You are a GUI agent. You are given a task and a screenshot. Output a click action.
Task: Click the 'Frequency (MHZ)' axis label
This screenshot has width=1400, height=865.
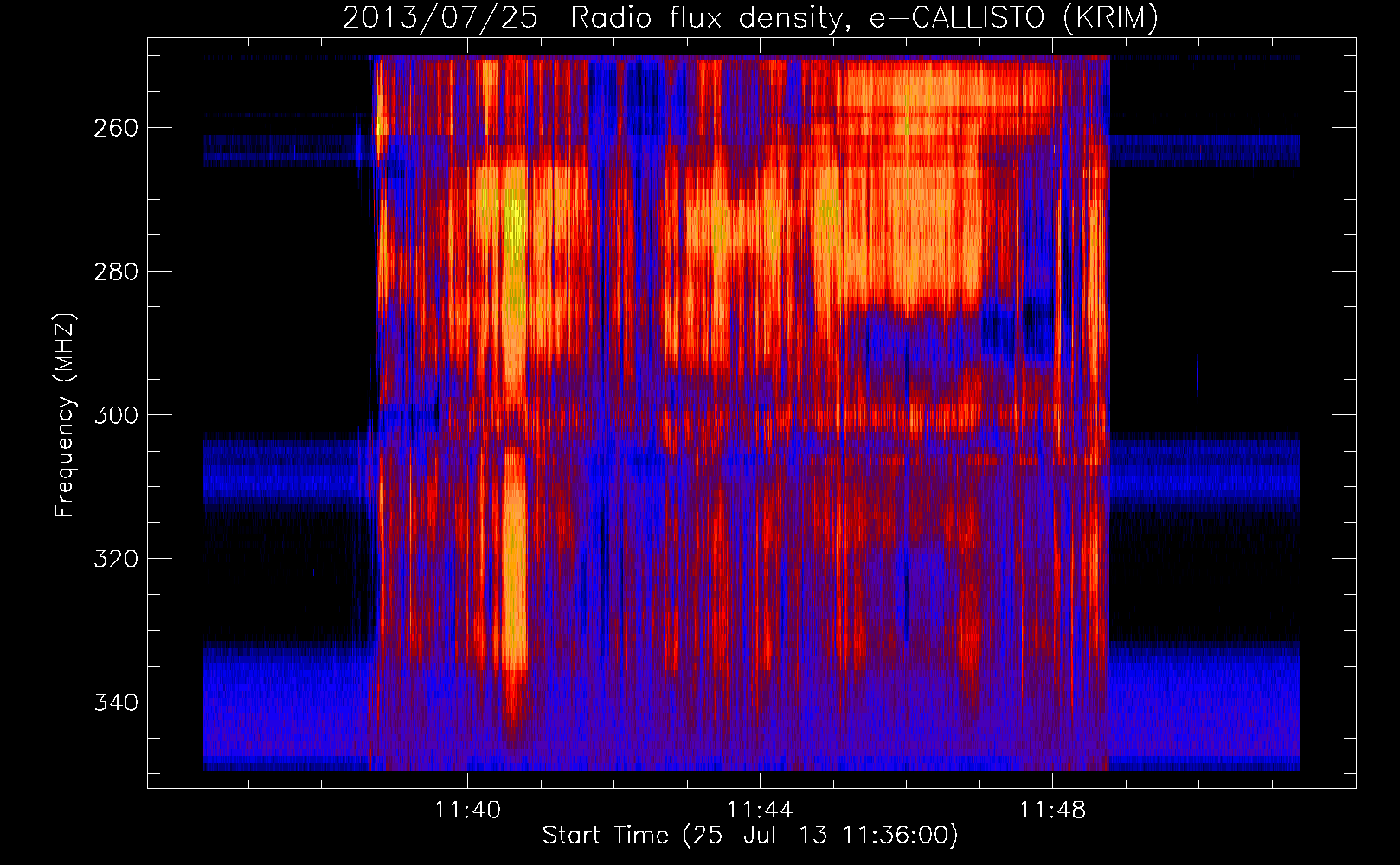click(65, 415)
